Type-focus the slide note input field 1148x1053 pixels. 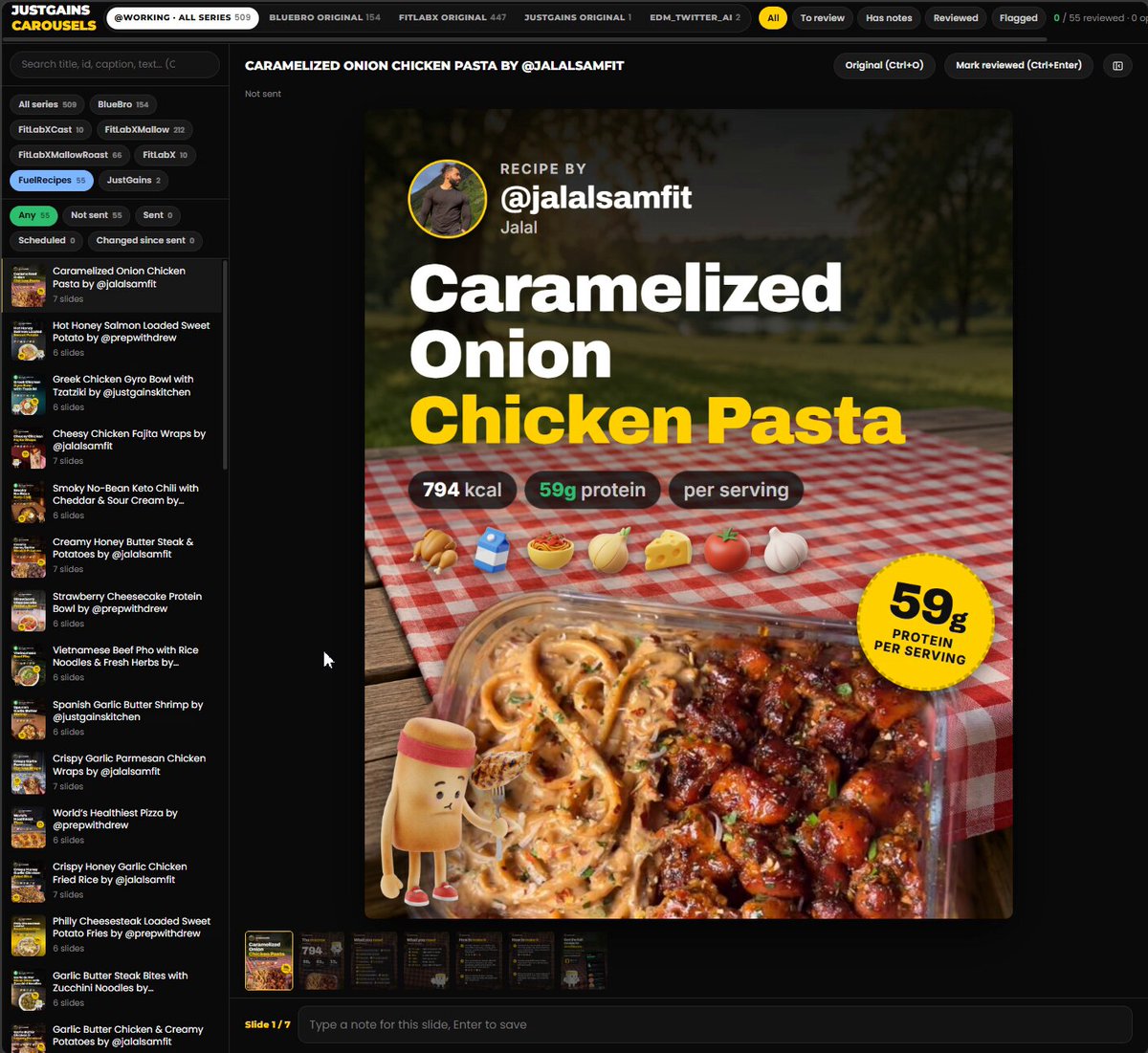pos(715,1024)
